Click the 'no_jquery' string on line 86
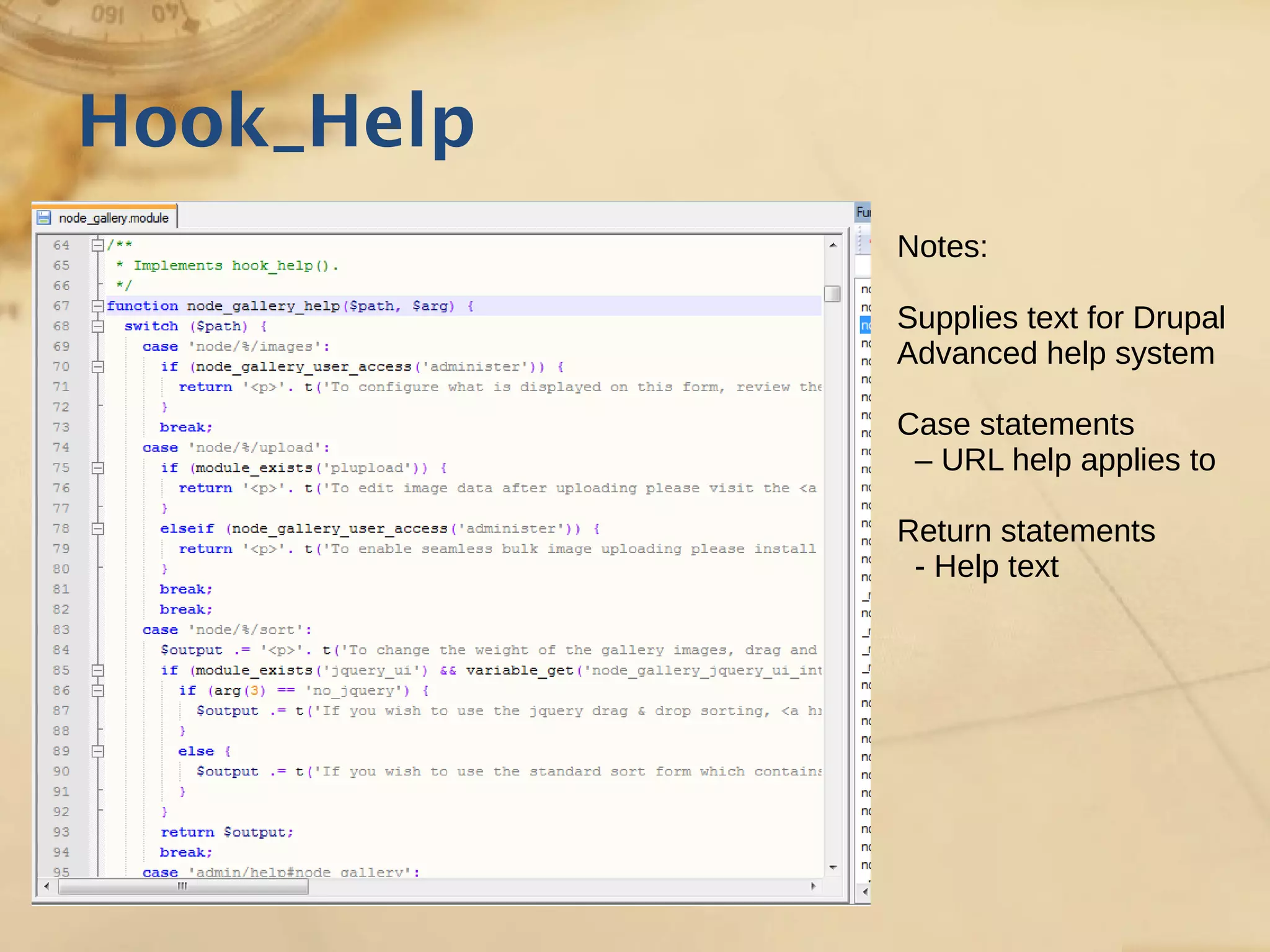The image size is (1270, 952). pyautogui.click(x=353, y=690)
